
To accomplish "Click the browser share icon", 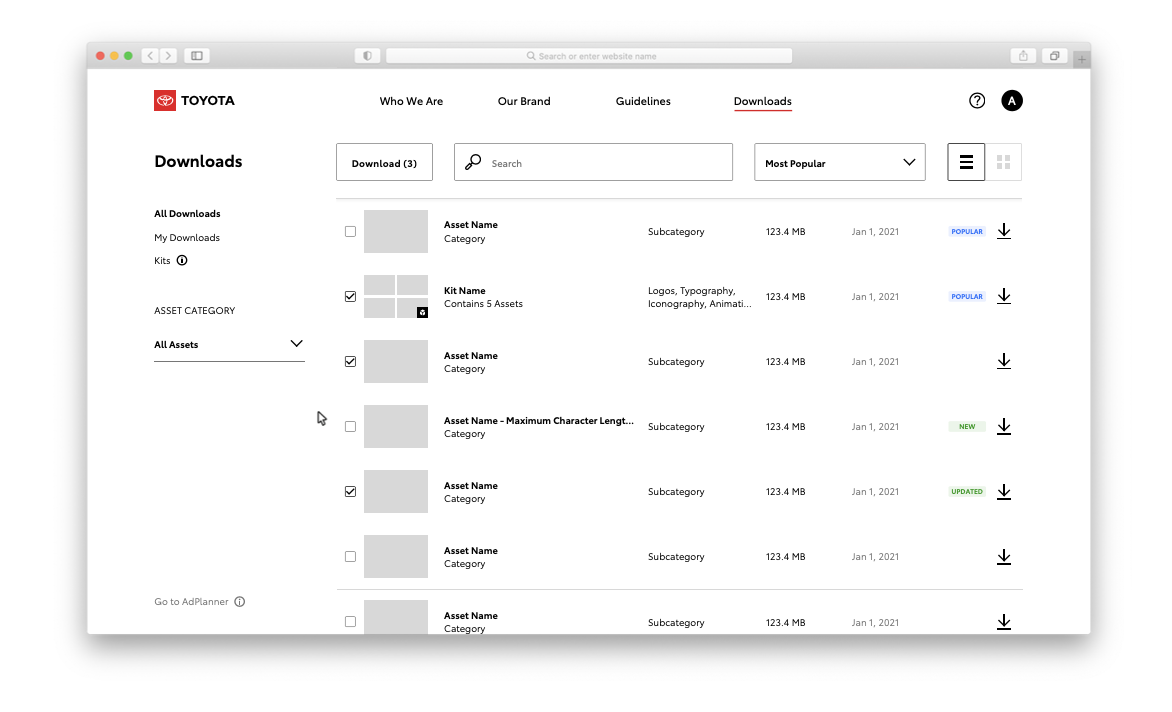I will [x=1023, y=55].
